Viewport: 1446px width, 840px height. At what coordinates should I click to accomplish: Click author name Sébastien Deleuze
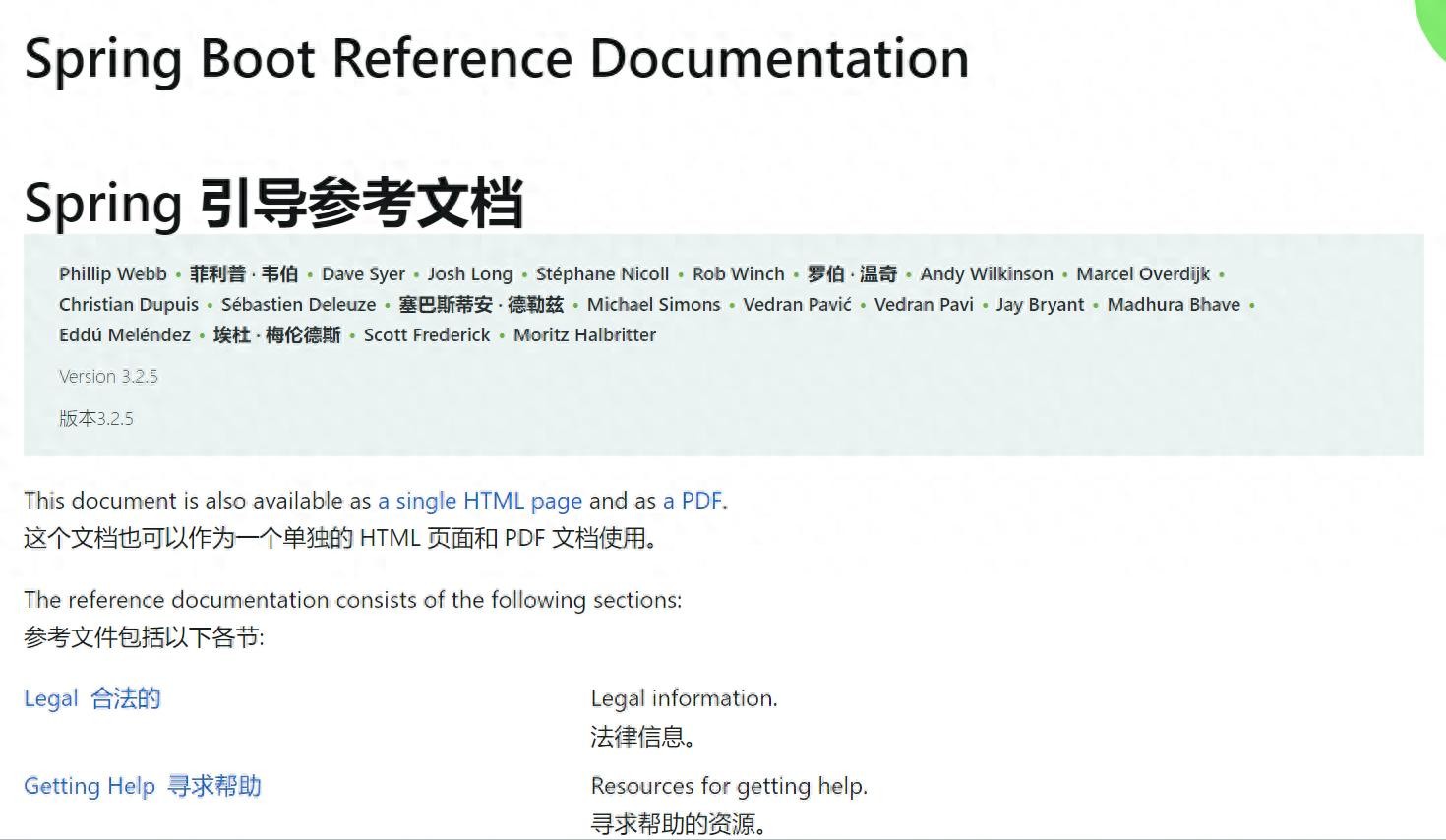point(298,305)
